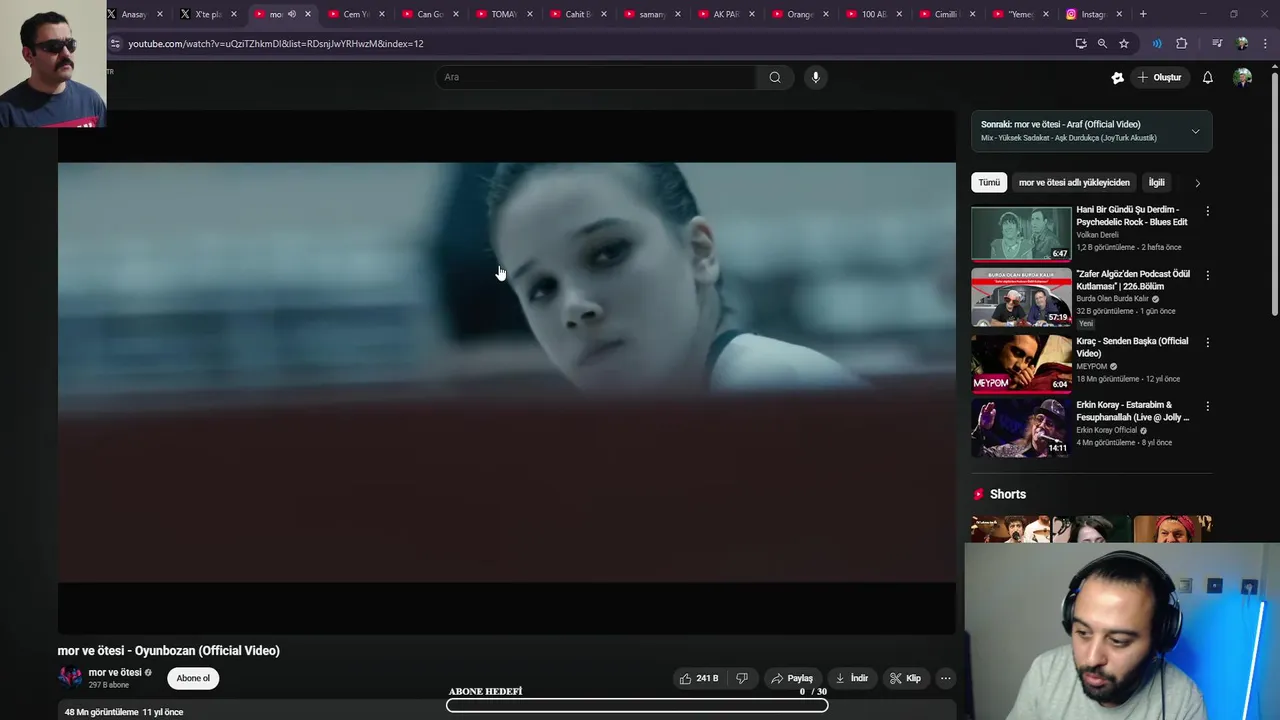Image resolution: width=1280 pixels, height=720 pixels.
Task: Select the Tümü filter chip
Action: (x=989, y=183)
